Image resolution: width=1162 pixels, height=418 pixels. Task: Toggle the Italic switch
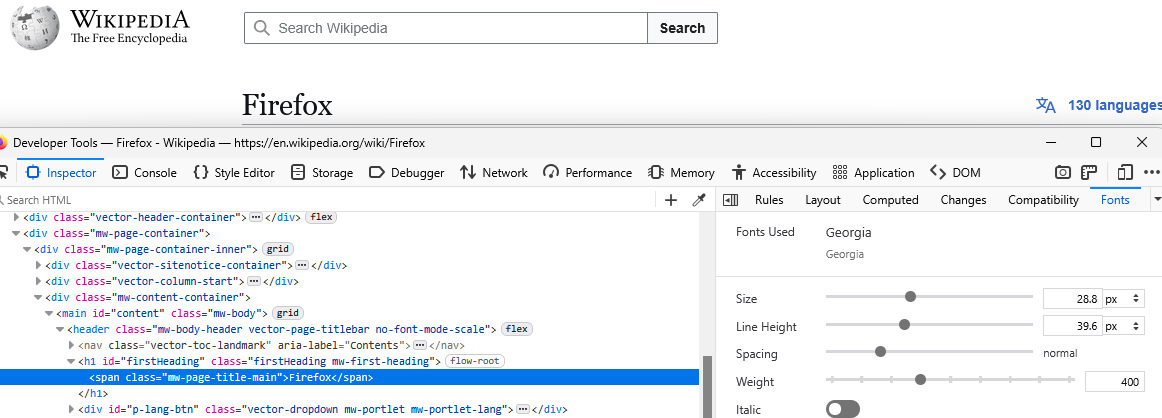pos(843,409)
